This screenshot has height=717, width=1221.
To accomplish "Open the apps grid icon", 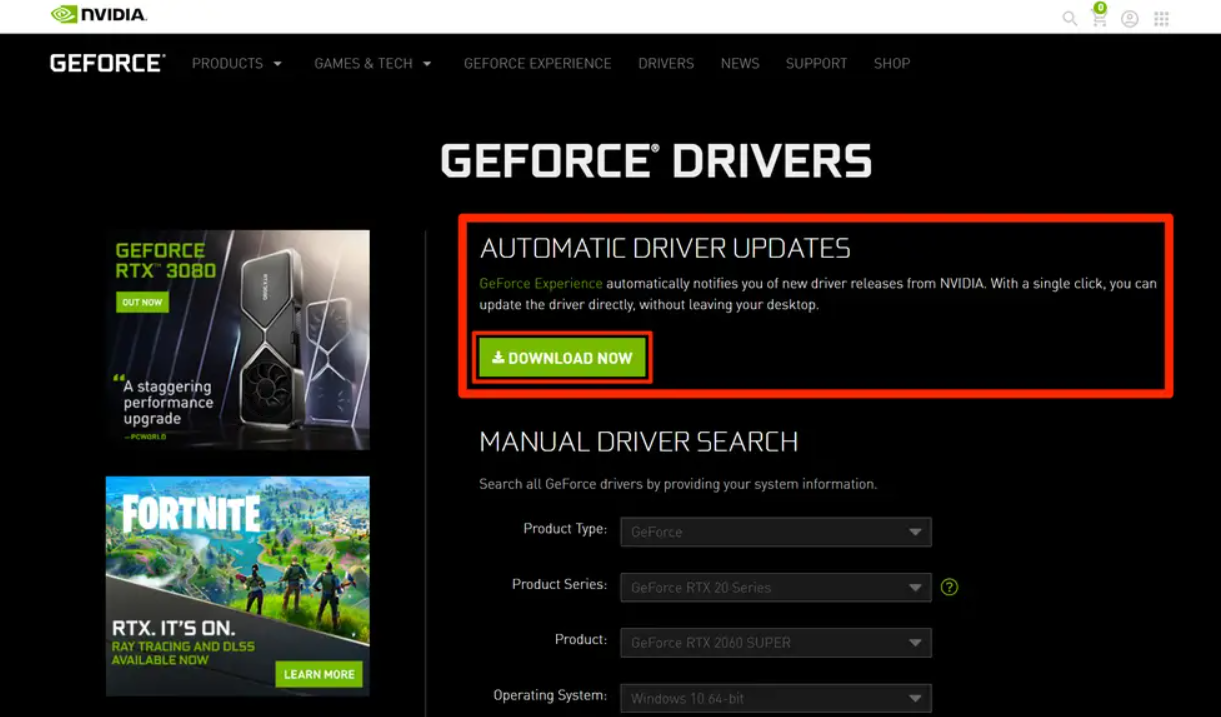I will (x=1161, y=18).
